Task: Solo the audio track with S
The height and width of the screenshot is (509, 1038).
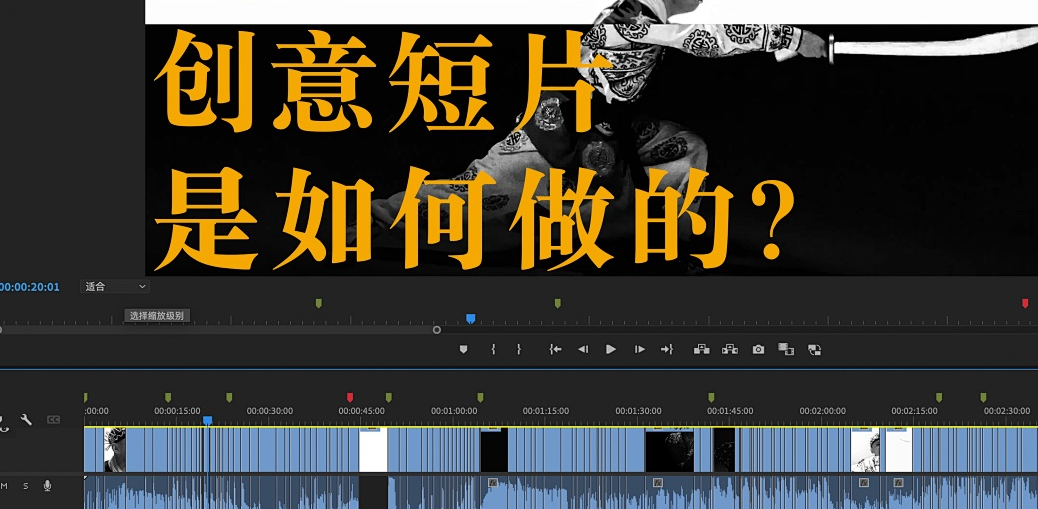Action: 26,486
